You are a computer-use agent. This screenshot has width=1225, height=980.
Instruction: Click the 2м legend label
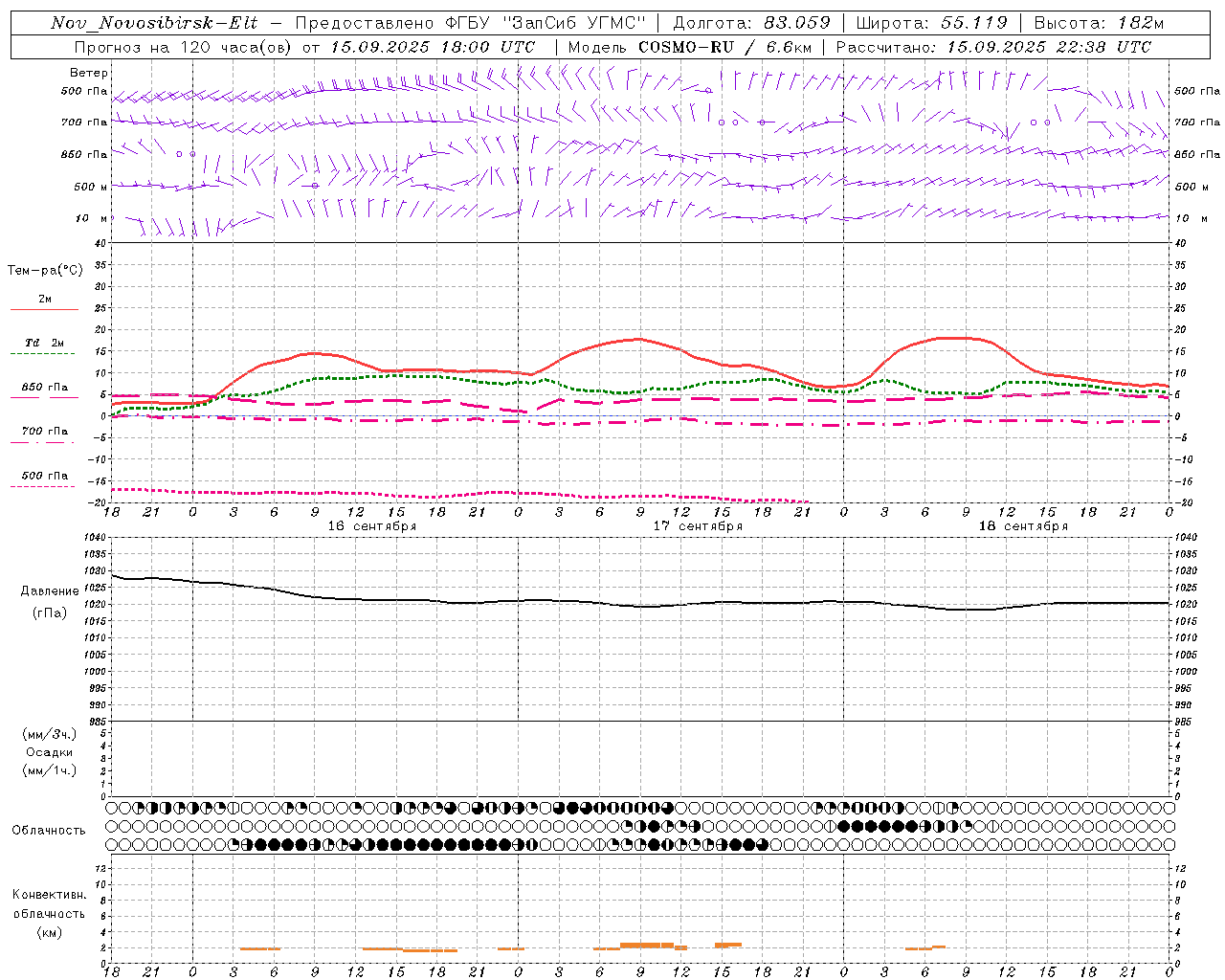tap(44, 299)
